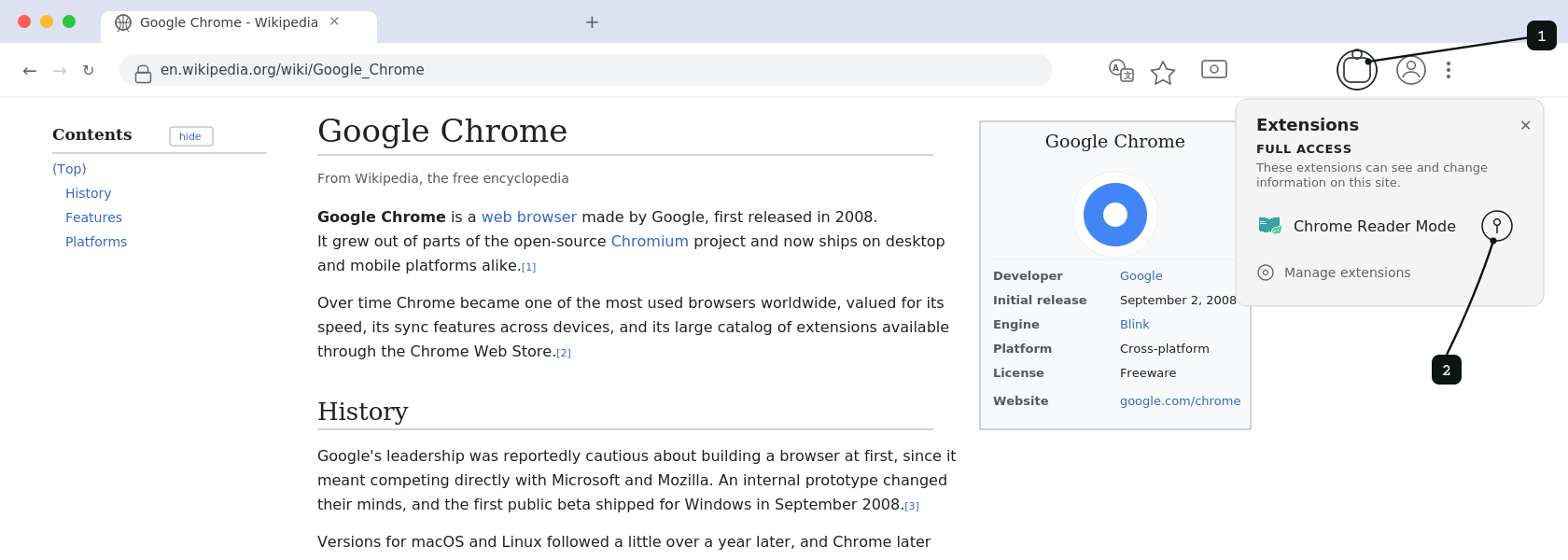
Task: Click the browser forward arrow
Action: [x=60, y=71]
